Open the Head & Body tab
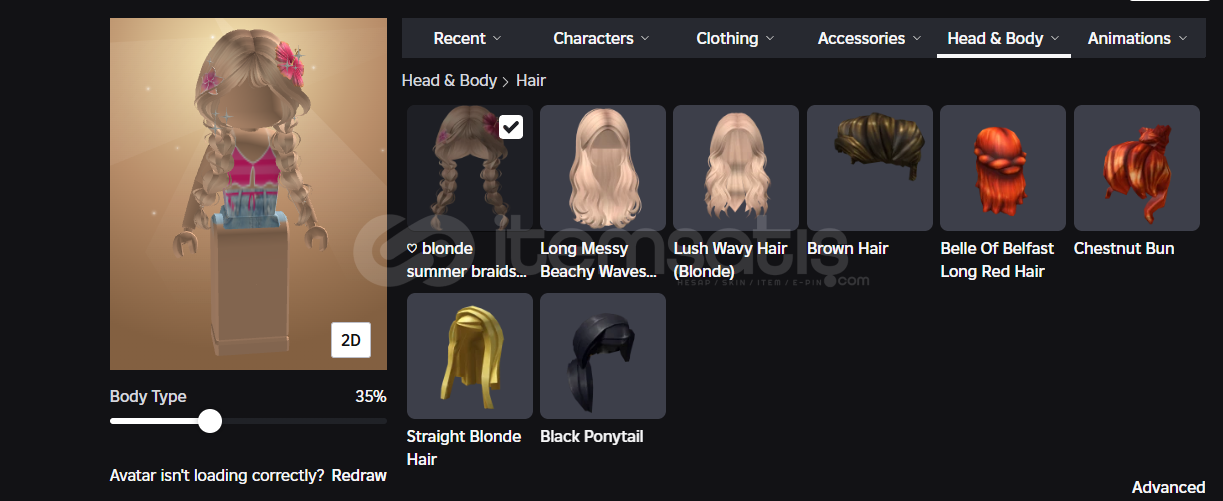Viewport: 1223px width, 501px height. [x=1004, y=38]
